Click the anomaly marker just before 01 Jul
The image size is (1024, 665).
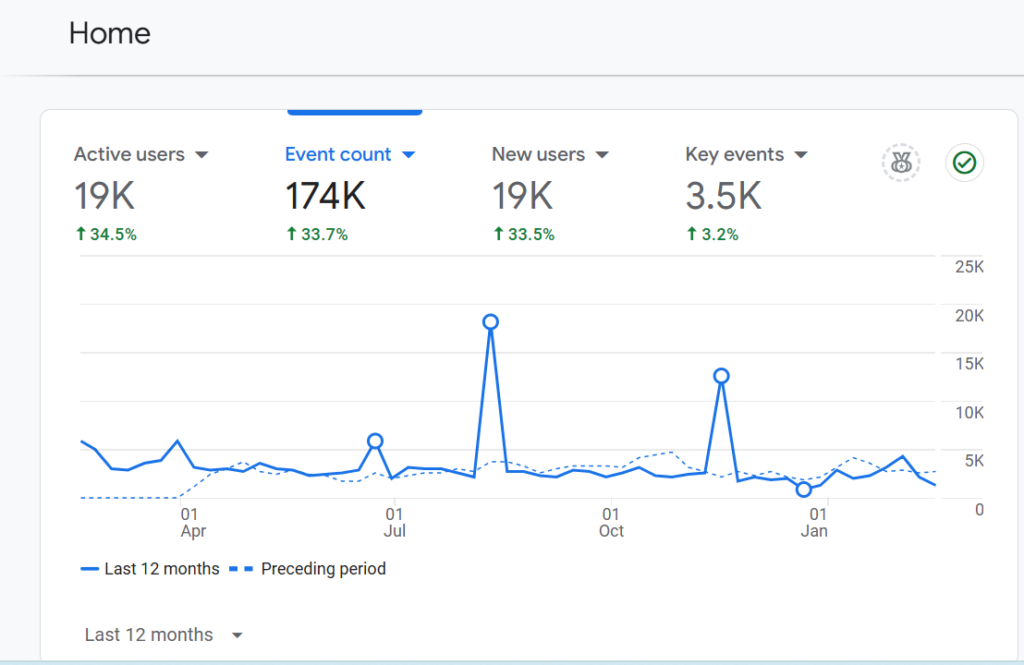click(375, 441)
